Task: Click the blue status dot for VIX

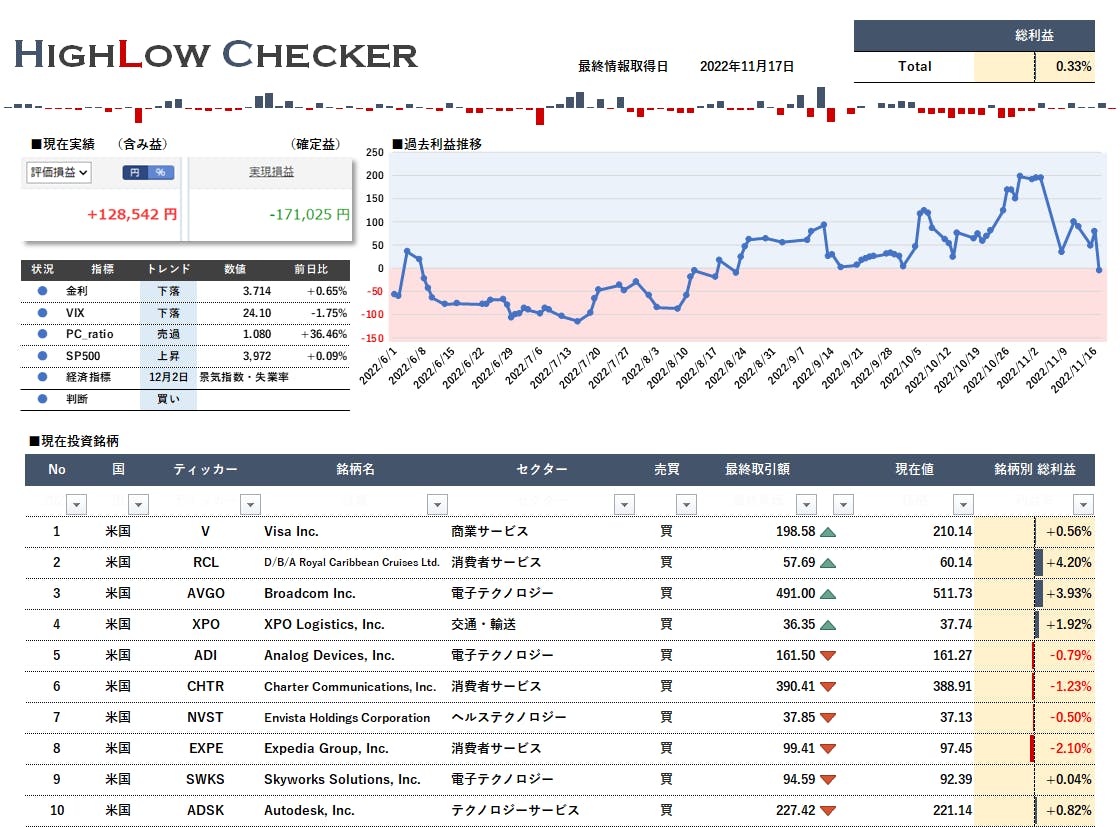Action: pyautogui.click(x=42, y=313)
